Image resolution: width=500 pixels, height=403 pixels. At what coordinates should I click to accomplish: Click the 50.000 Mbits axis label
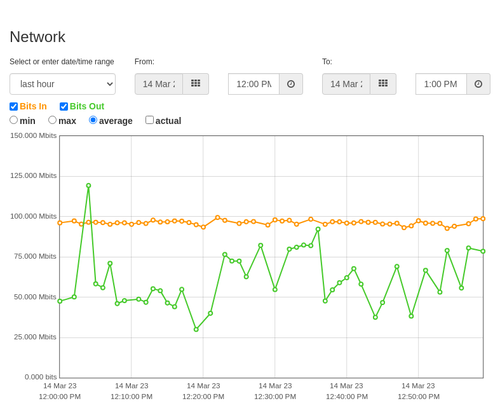[x=35, y=297]
